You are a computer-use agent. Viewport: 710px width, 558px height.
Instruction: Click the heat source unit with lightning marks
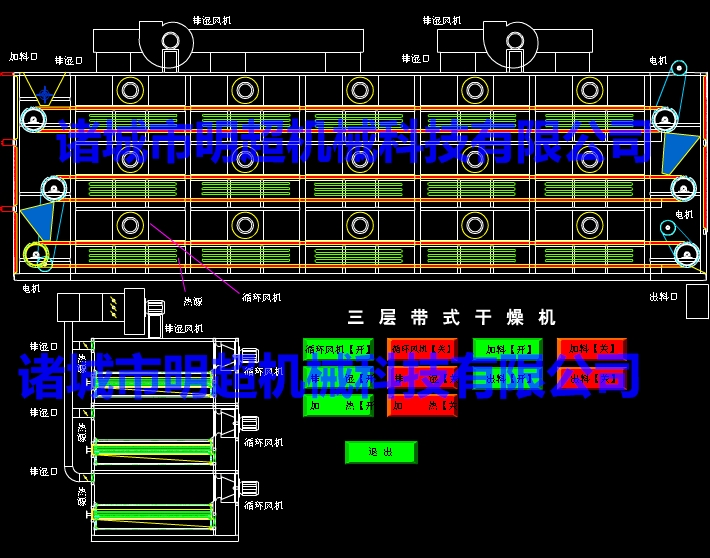(x=113, y=307)
